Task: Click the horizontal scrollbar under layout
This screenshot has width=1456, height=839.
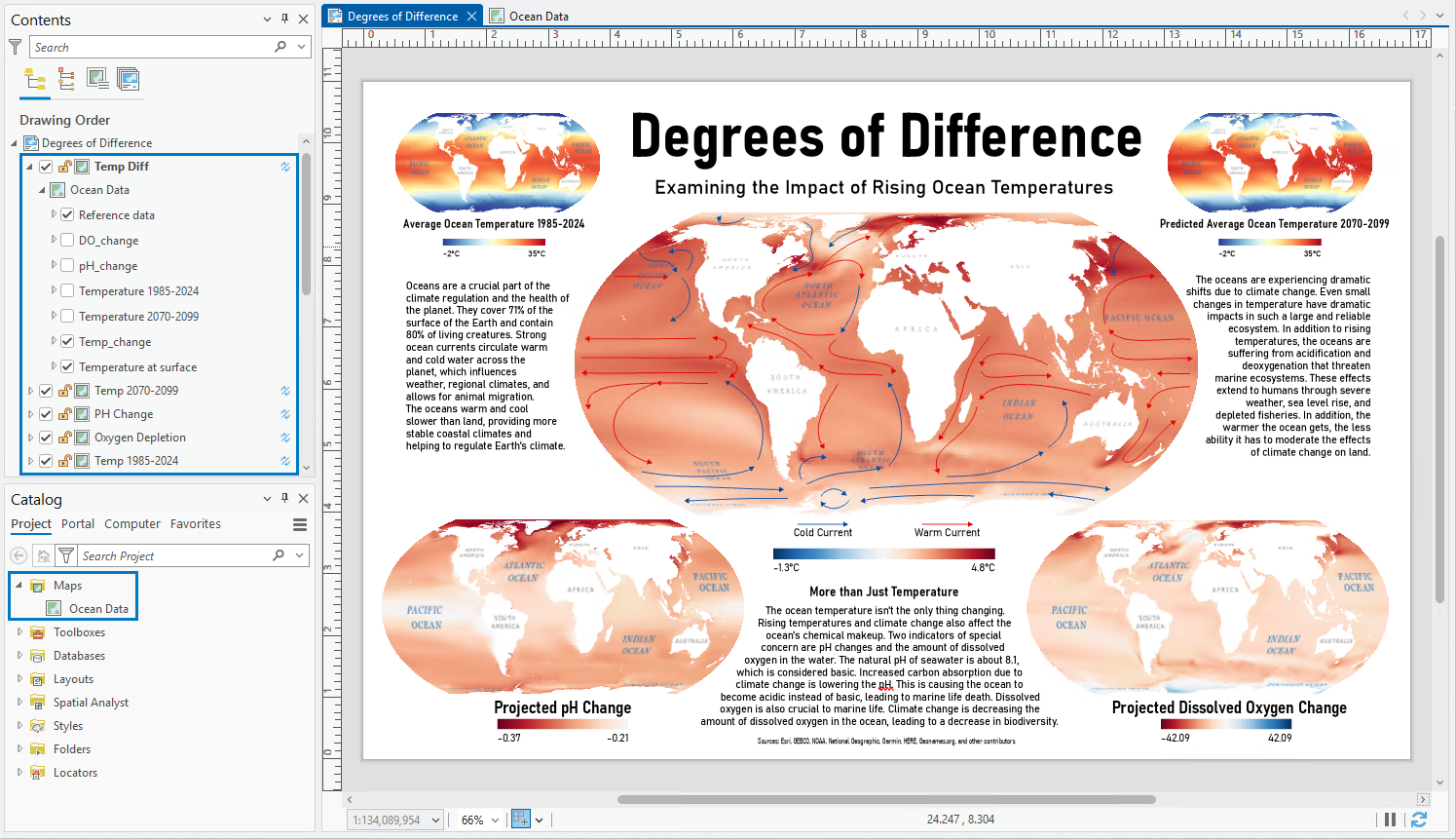Action: 886,799
